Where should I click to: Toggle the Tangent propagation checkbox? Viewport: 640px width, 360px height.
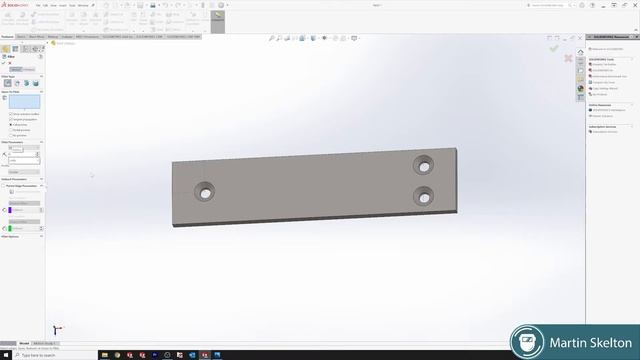[11, 120]
